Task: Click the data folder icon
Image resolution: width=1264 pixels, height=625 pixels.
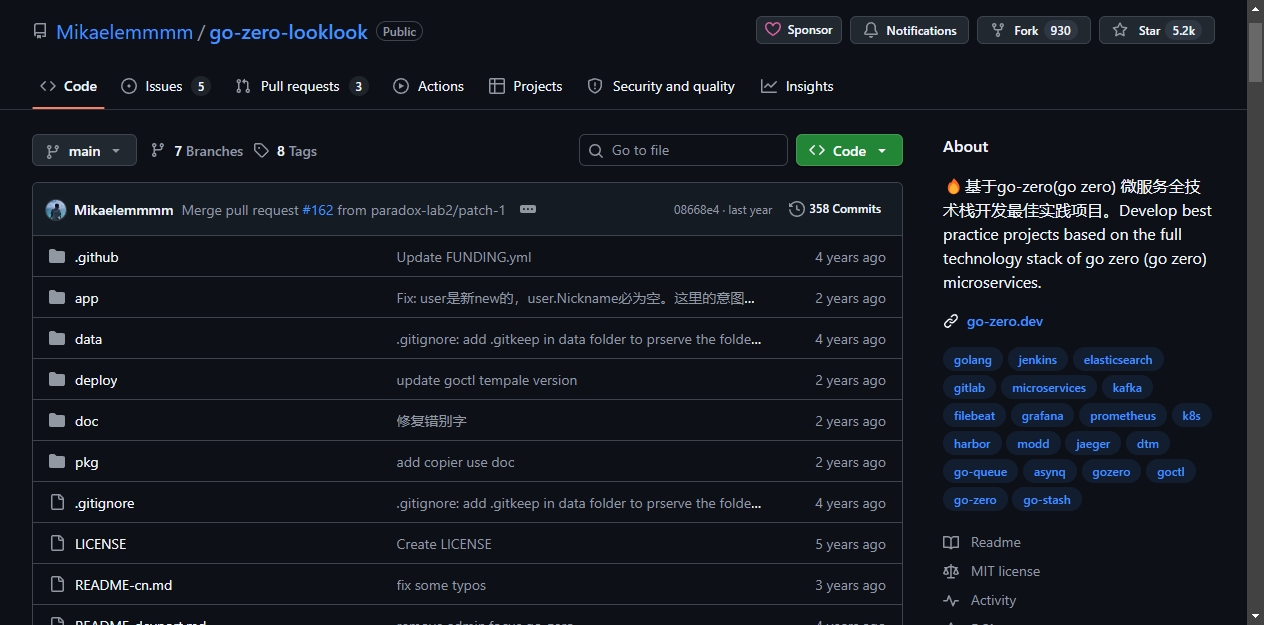Action: (x=57, y=339)
